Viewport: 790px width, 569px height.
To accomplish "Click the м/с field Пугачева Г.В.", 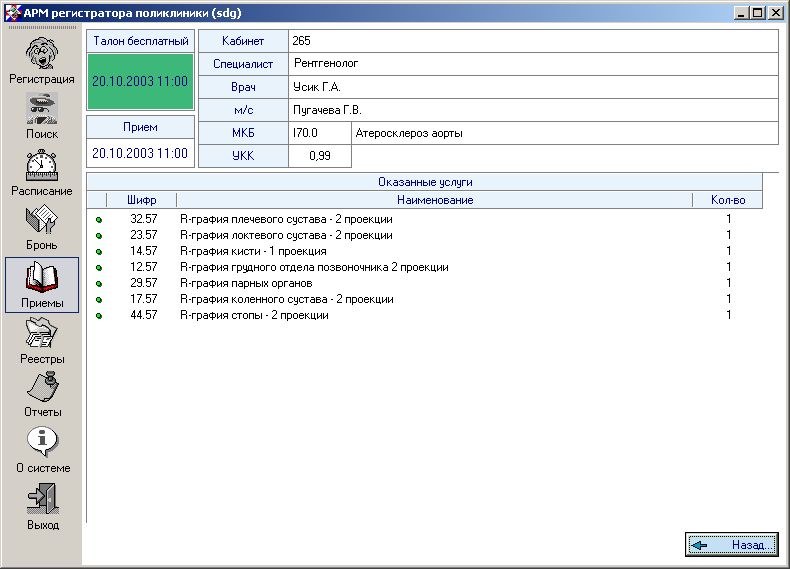I will click(534, 110).
